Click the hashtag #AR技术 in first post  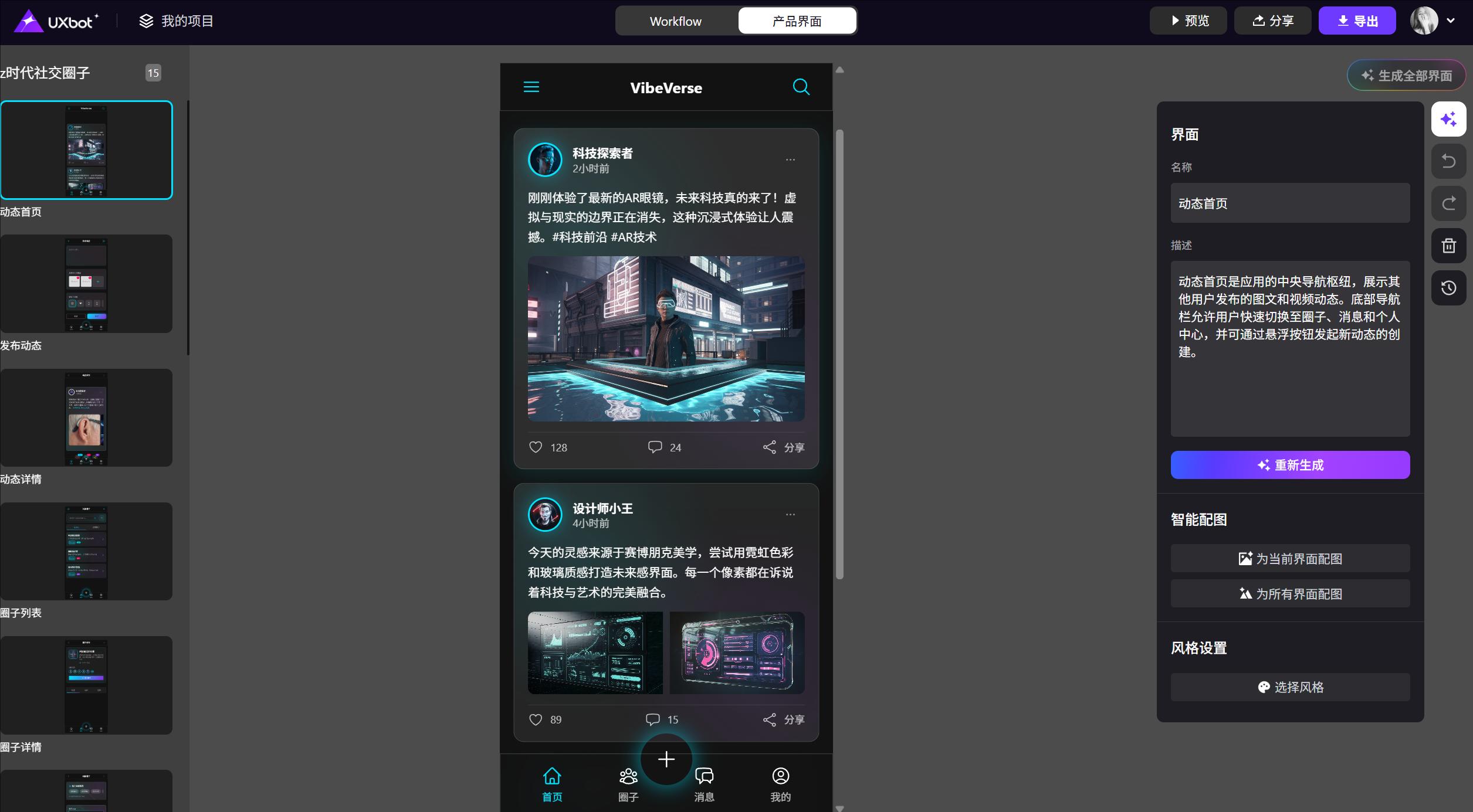coord(634,237)
